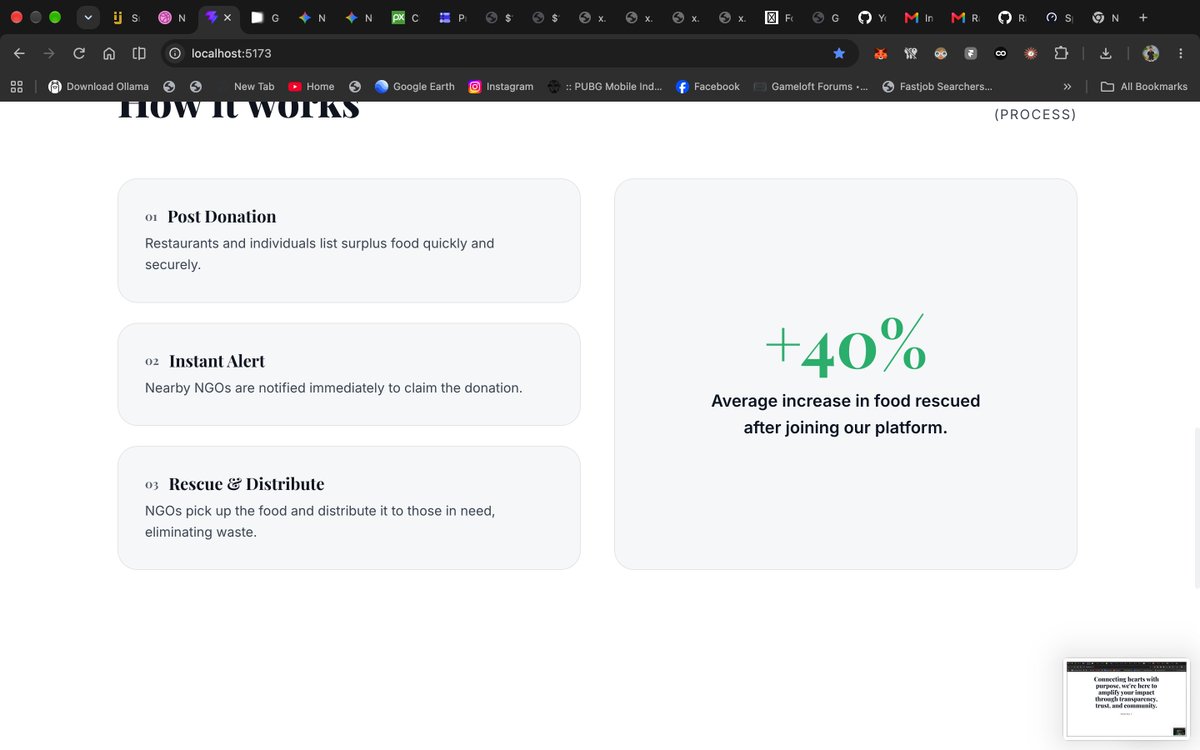Click 'Average increase in food rescued' text

(x=846, y=401)
